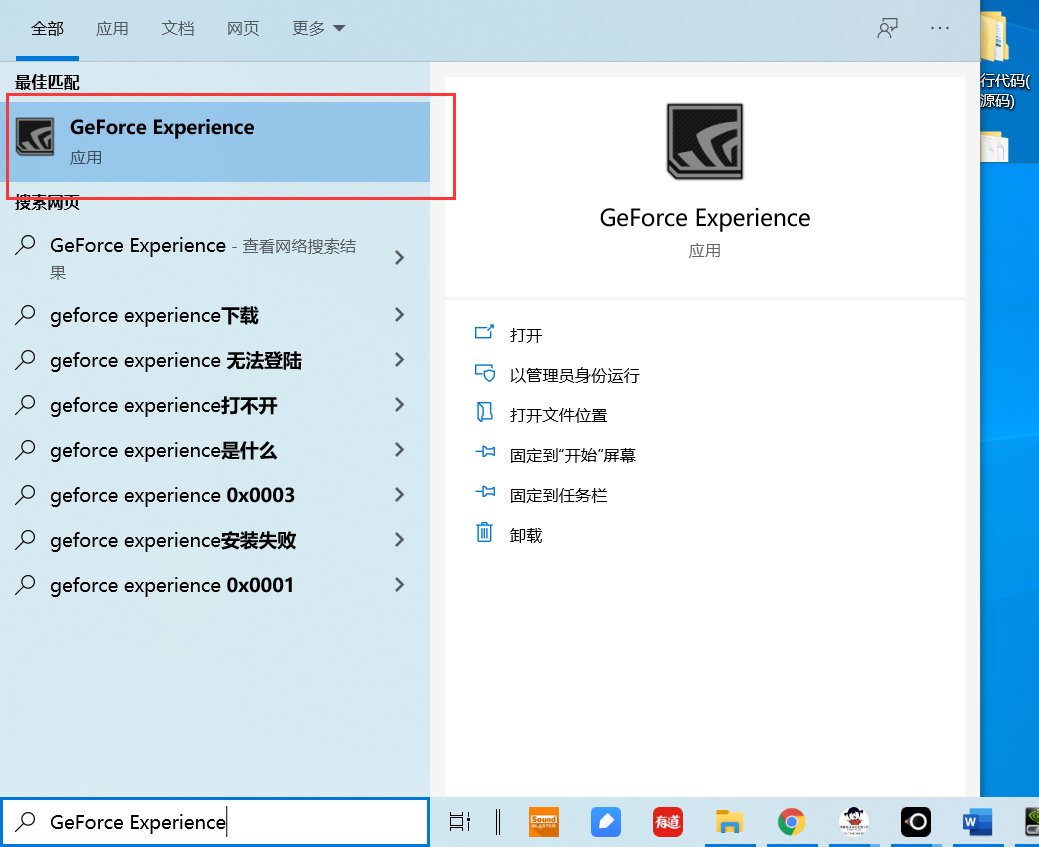Select suggestion geforce experience 无法登陆
The image size is (1039, 847).
click(x=176, y=361)
